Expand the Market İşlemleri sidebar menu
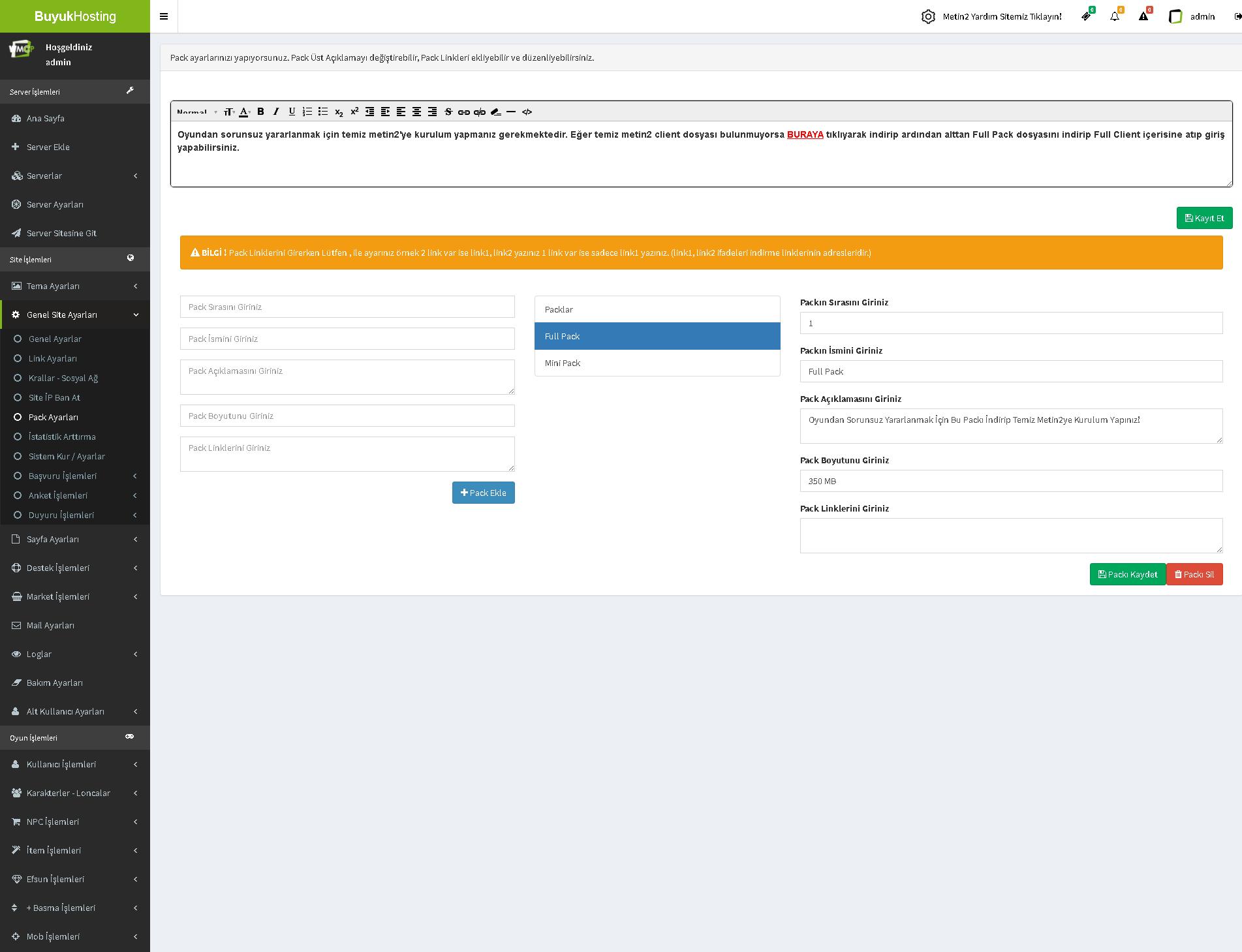Viewport: 1242px width, 952px height. pos(75,596)
